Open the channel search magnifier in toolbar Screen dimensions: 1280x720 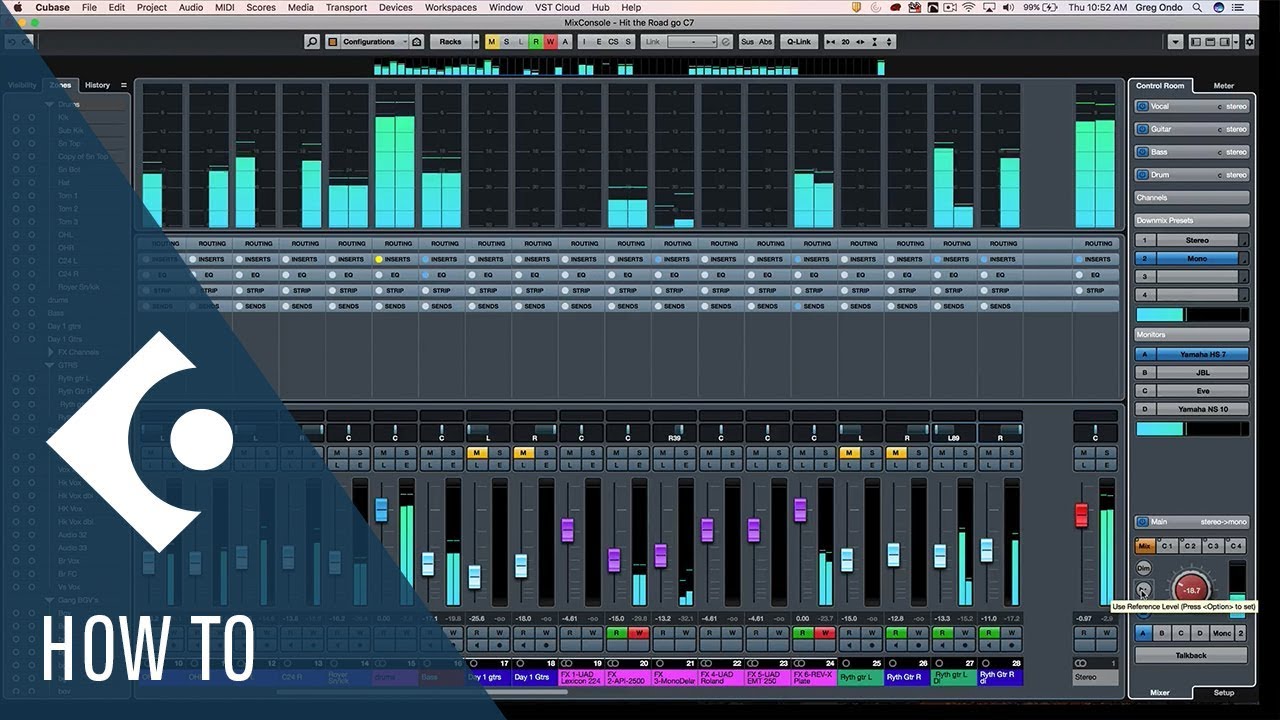tap(312, 42)
